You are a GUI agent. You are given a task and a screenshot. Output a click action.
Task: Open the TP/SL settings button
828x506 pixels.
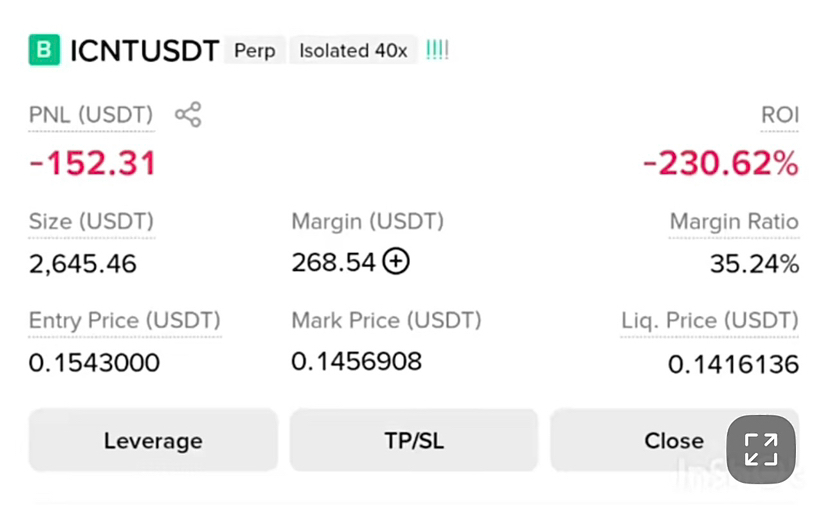pyautogui.click(x=414, y=440)
